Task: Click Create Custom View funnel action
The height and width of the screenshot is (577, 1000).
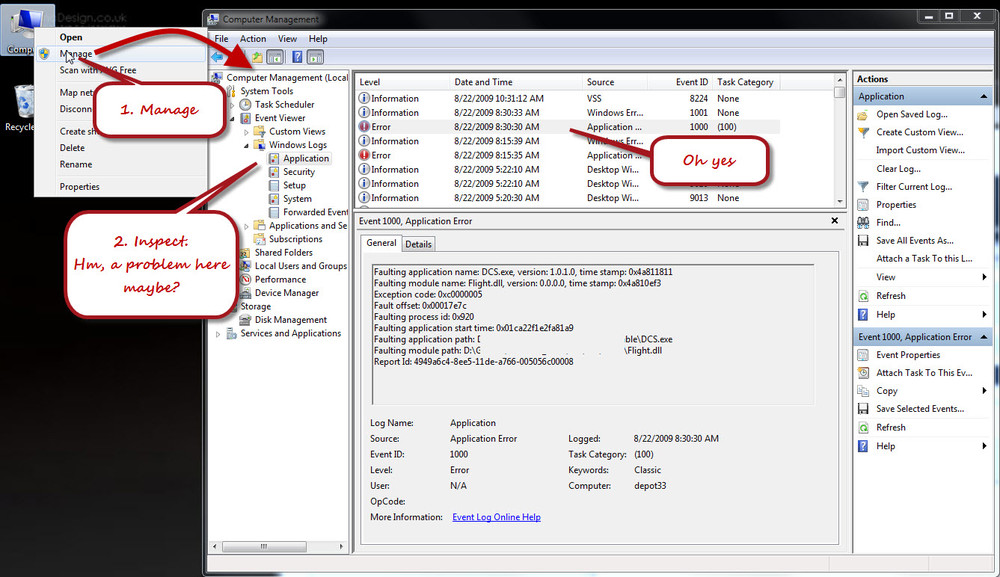Action: 919,132
